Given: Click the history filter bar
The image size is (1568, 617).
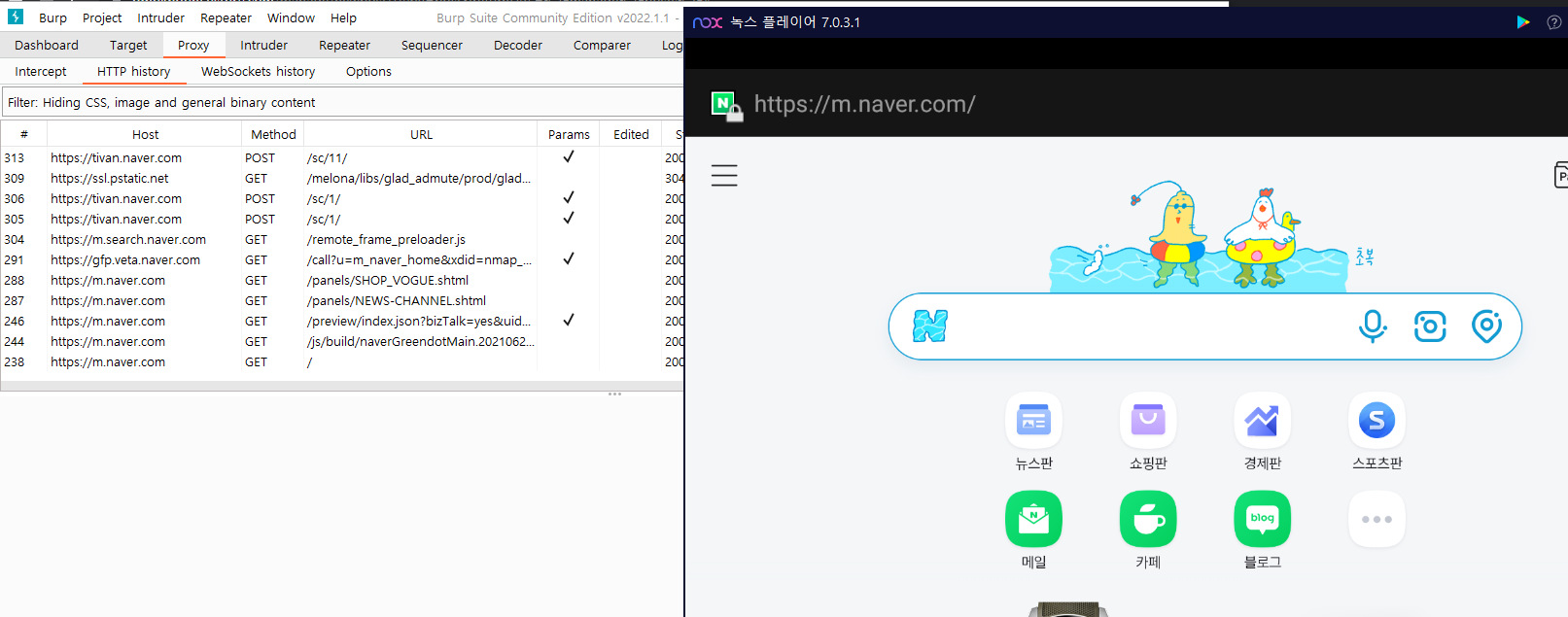Looking at the screenshot, I should (x=342, y=102).
